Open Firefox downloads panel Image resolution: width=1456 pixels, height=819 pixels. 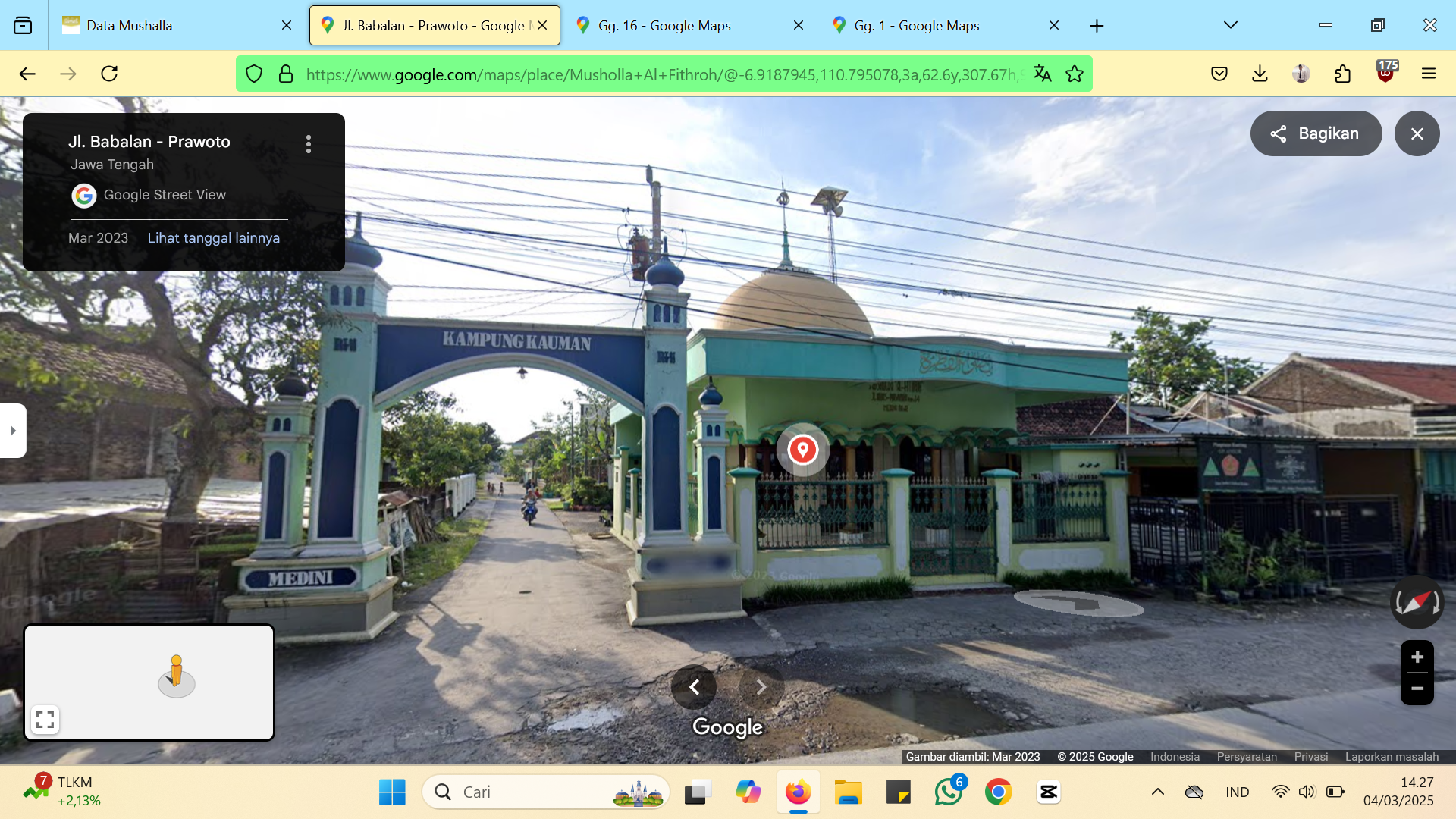[1260, 74]
